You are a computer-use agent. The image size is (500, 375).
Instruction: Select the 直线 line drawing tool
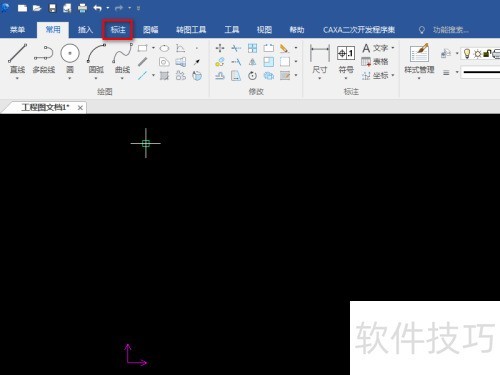tap(17, 60)
